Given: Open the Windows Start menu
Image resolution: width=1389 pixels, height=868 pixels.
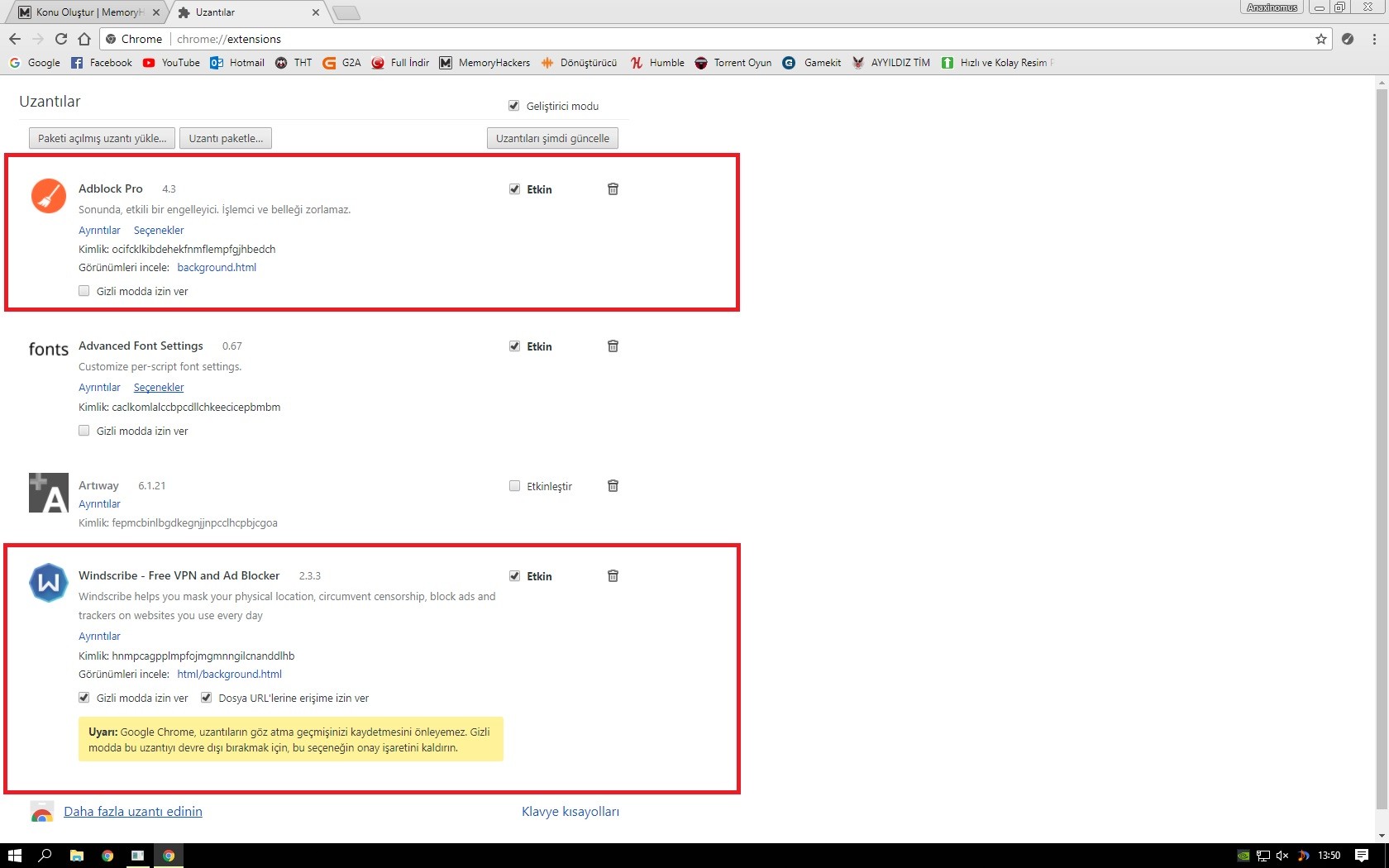Looking at the screenshot, I should (x=14, y=856).
